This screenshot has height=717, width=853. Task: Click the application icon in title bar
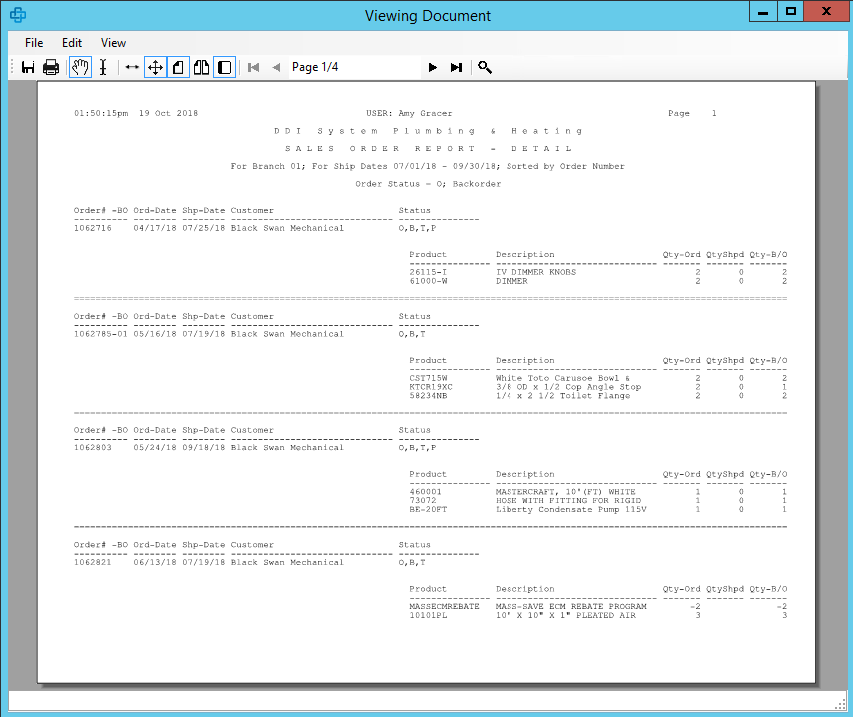(x=17, y=15)
